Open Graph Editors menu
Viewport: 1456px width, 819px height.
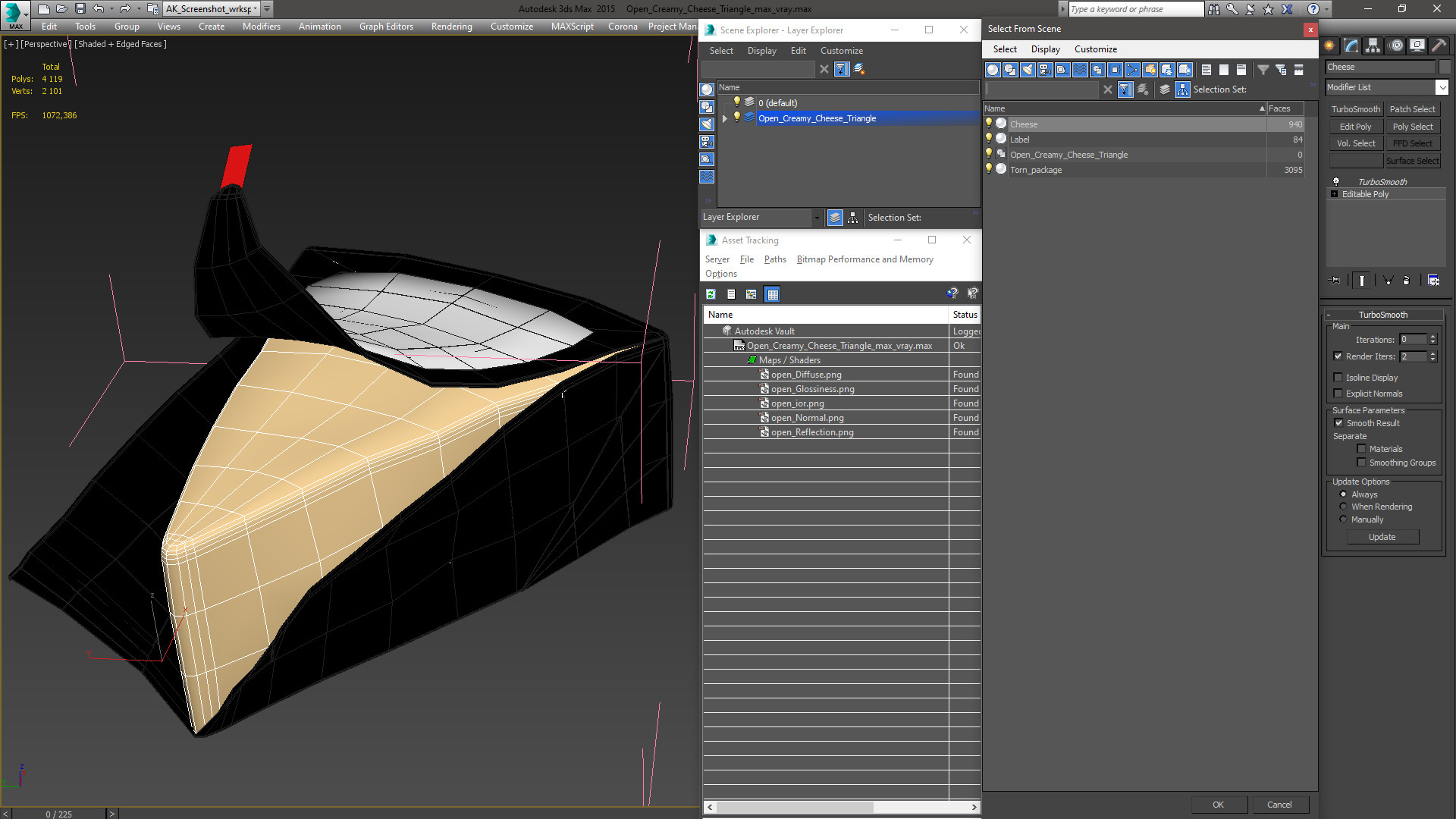(x=386, y=27)
